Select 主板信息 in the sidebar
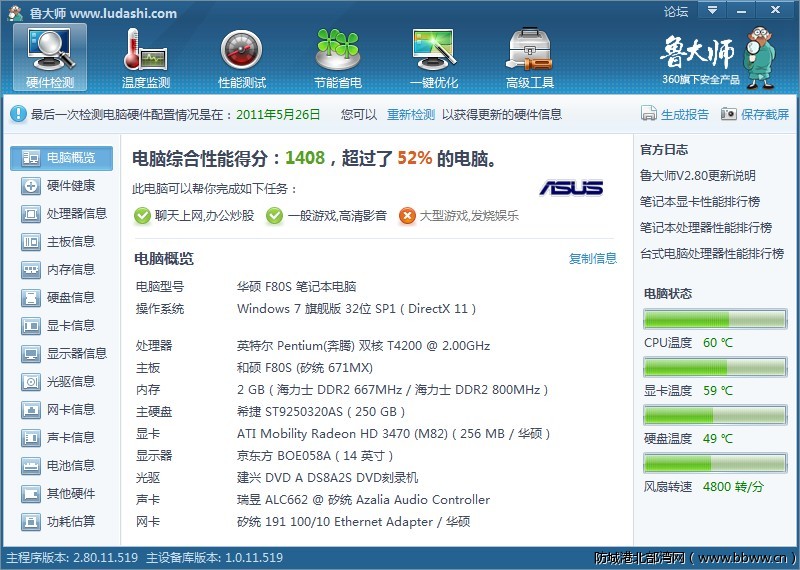The height and width of the screenshot is (570, 800). (61, 242)
